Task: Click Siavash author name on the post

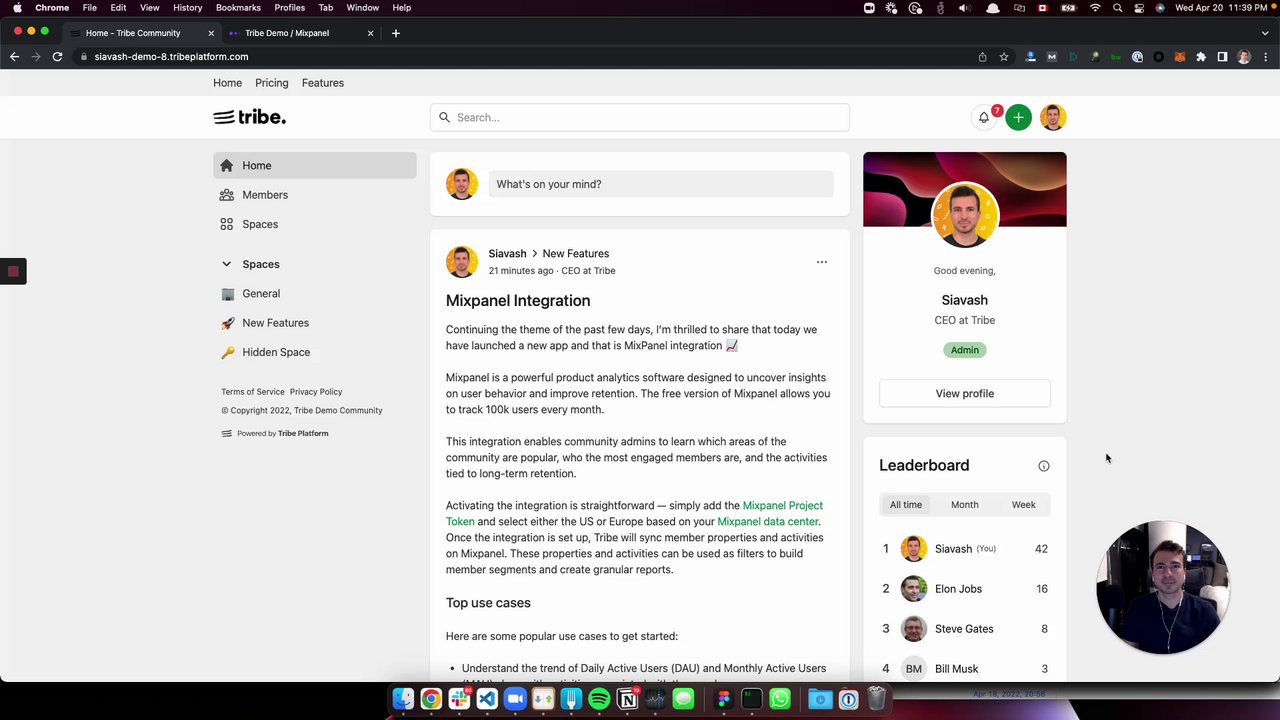Action: point(507,254)
